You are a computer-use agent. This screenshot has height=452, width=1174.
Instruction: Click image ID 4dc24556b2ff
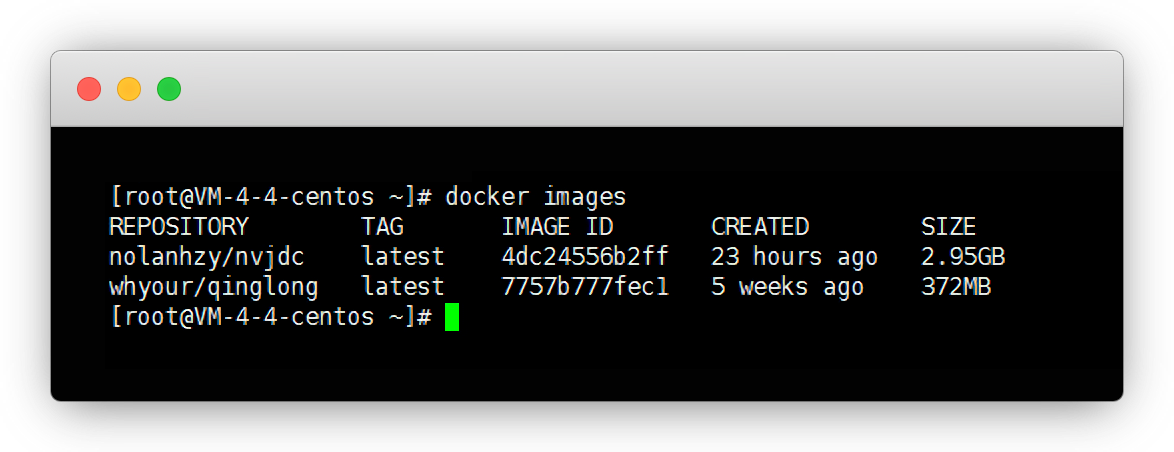585,257
